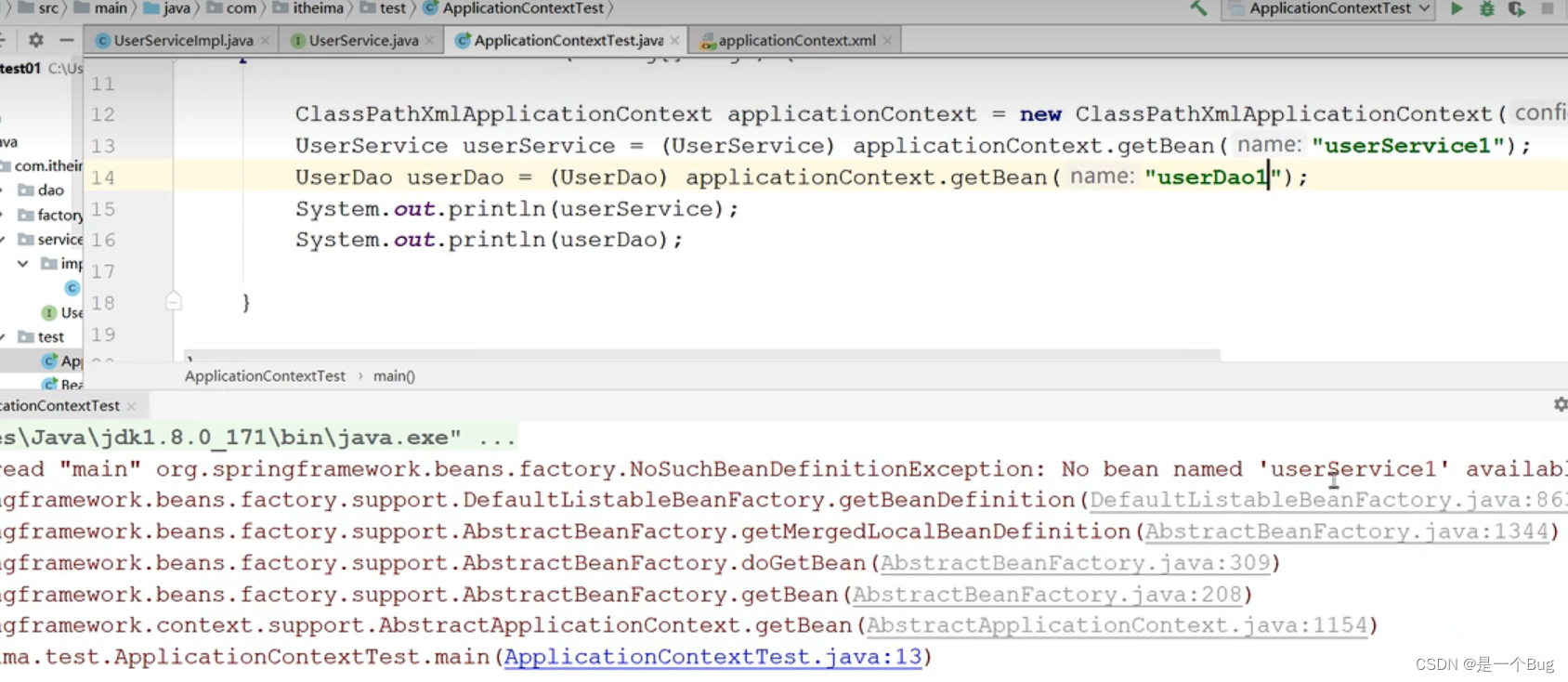Image resolution: width=1568 pixels, height=682 pixels.
Task: Jump to ApplicationContextTest.java:13 from the stack trace
Action: 712,657
